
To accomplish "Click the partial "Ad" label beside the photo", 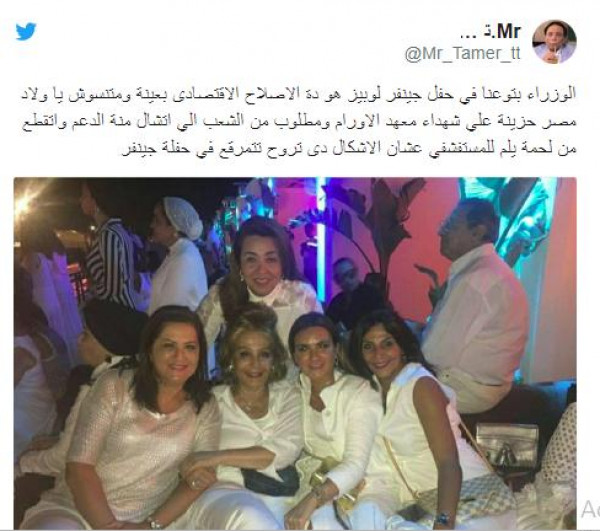I will (590, 509).
